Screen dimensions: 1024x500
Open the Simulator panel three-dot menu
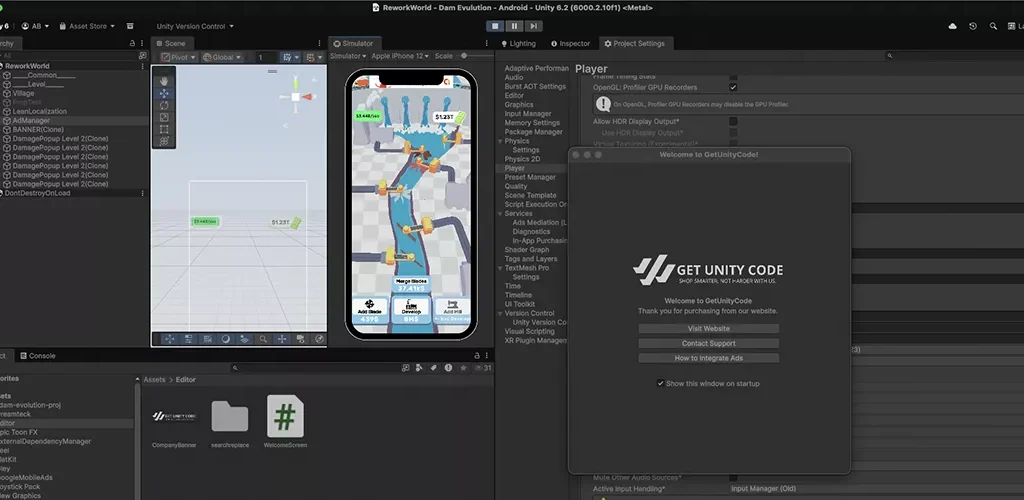coord(487,43)
